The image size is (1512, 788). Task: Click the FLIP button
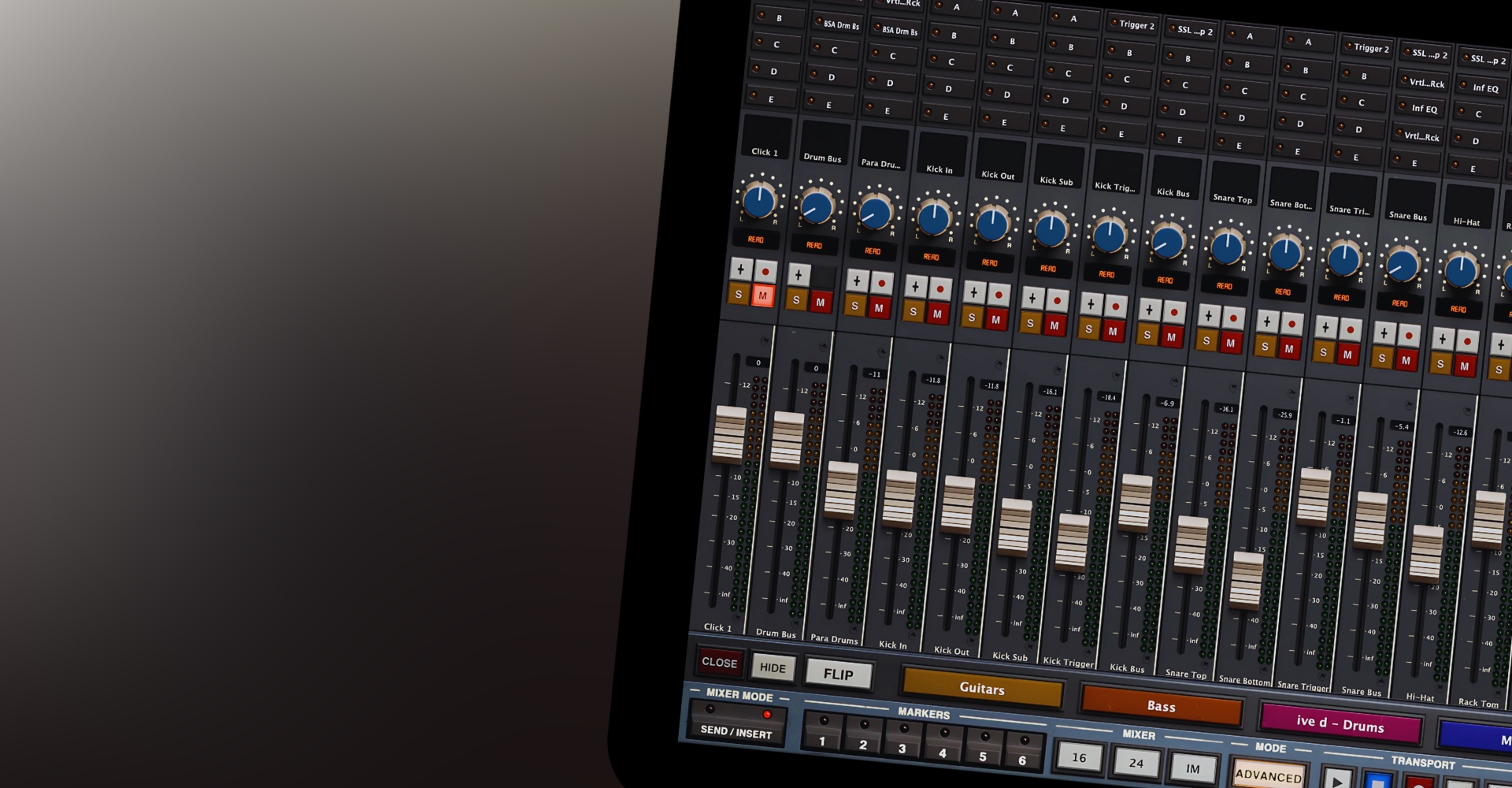tap(839, 675)
